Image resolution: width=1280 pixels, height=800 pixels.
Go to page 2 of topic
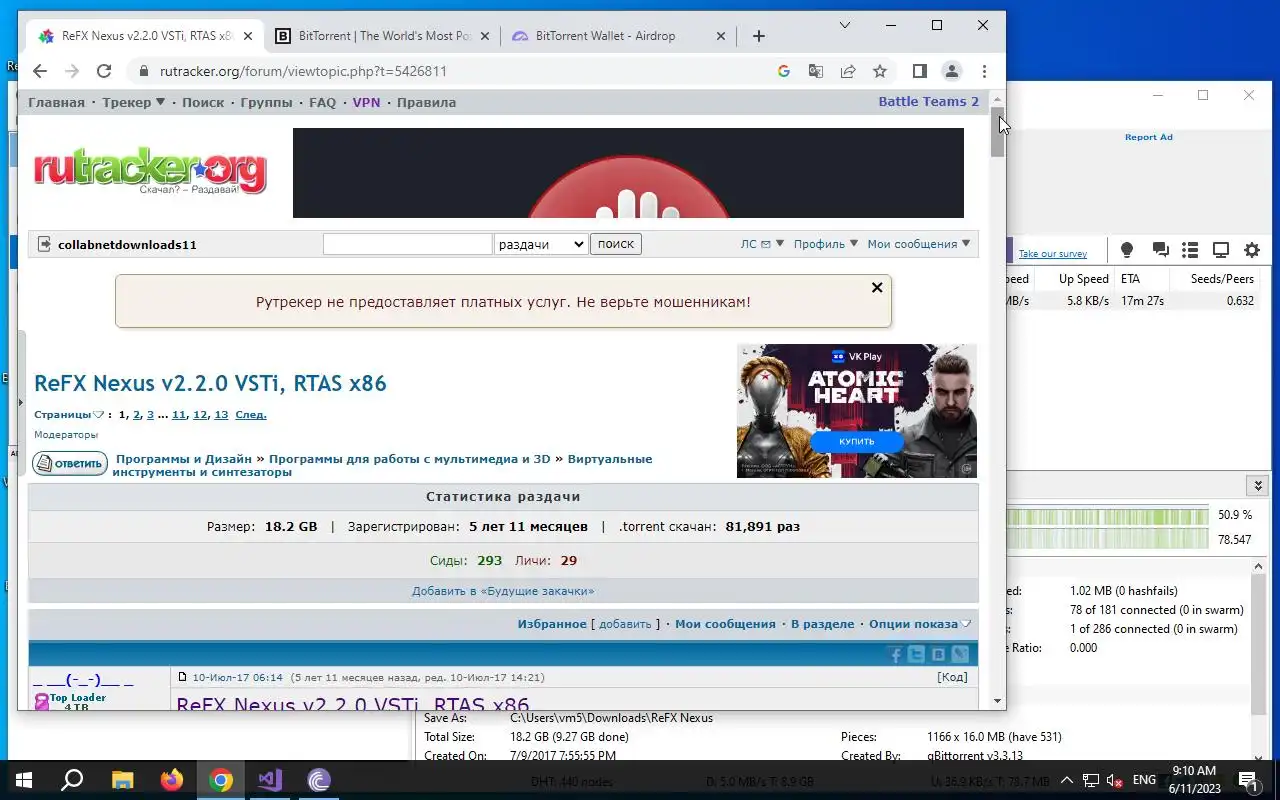point(137,414)
